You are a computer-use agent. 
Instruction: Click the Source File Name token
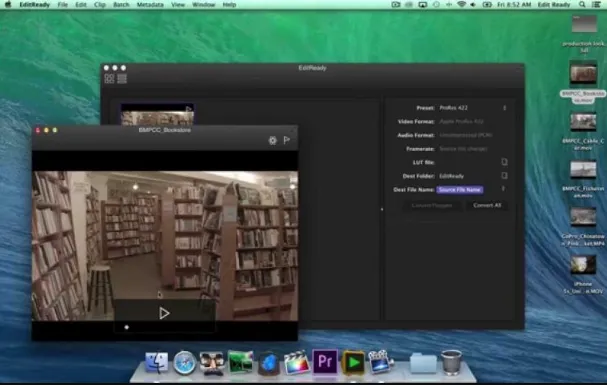460,190
